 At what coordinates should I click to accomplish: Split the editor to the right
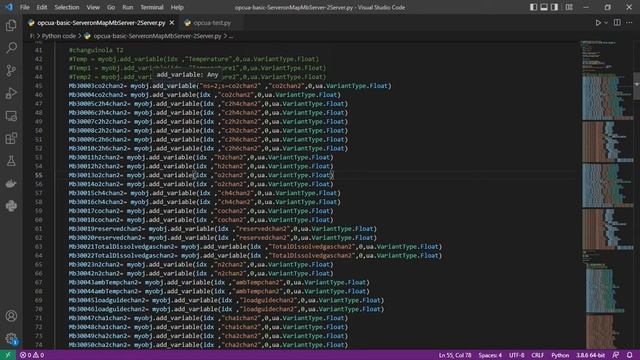click(x=617, y=23)
